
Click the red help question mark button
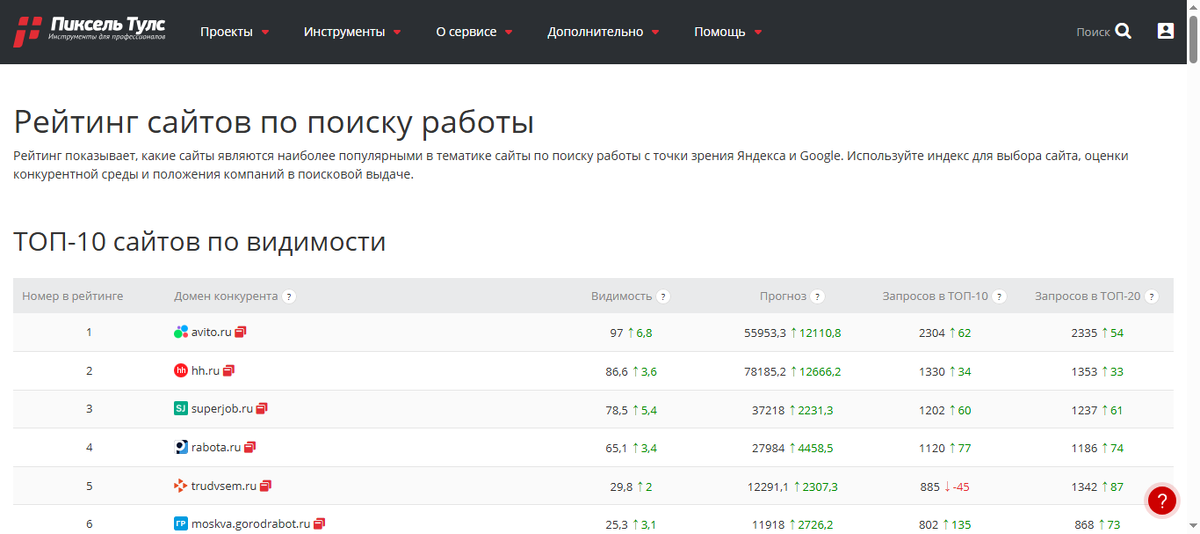[x=1162, y=501]
